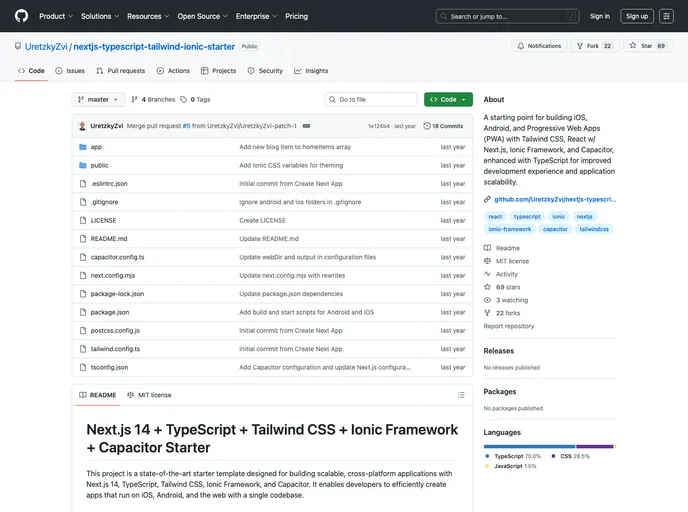Click the Notifications bell icon

click(x=520, y=46)
